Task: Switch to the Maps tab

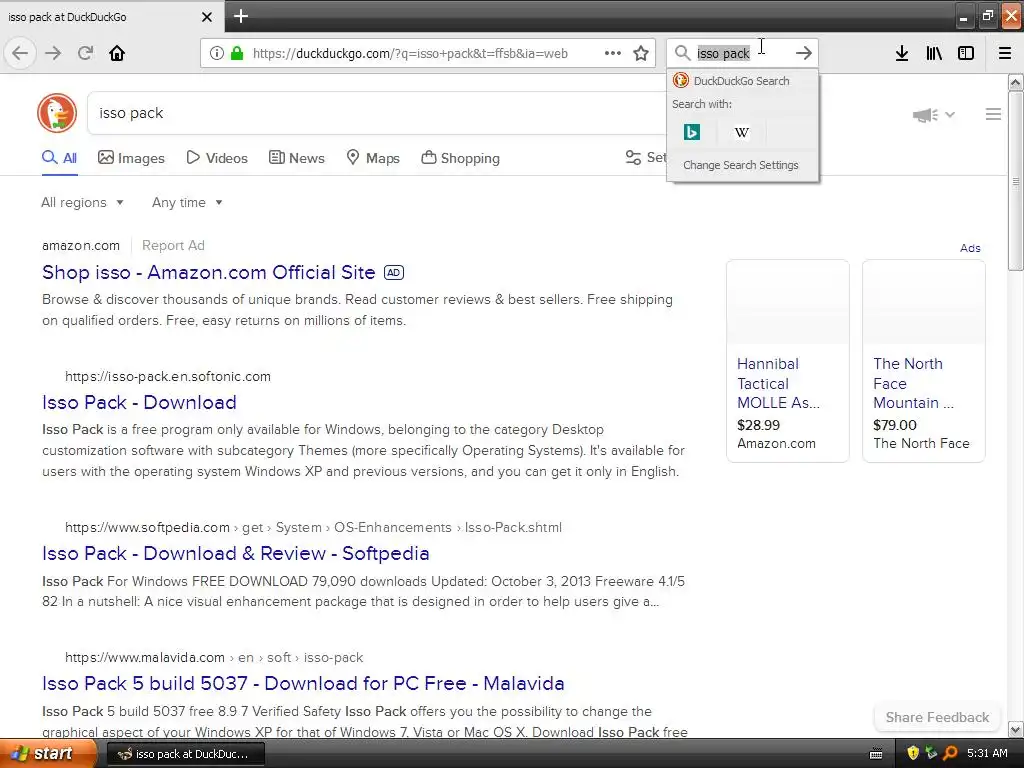Action: click(373, 158)
